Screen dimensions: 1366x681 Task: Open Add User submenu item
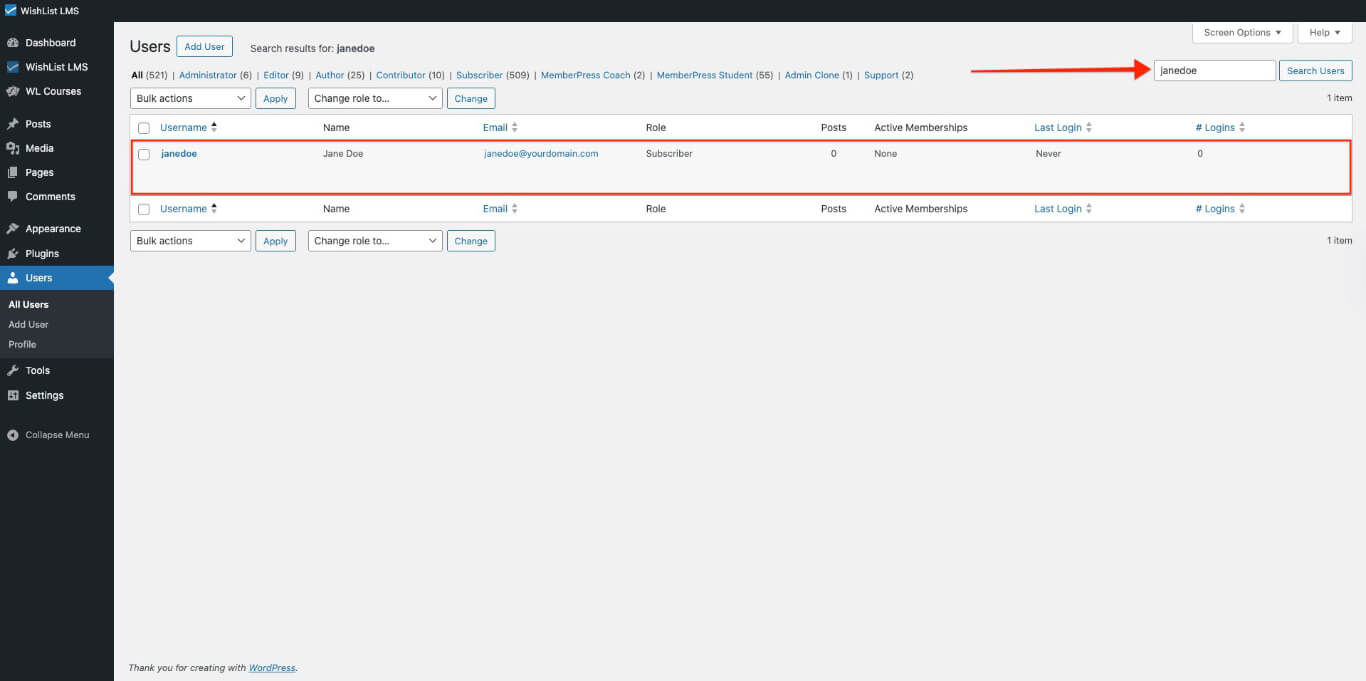click(29, 324)
